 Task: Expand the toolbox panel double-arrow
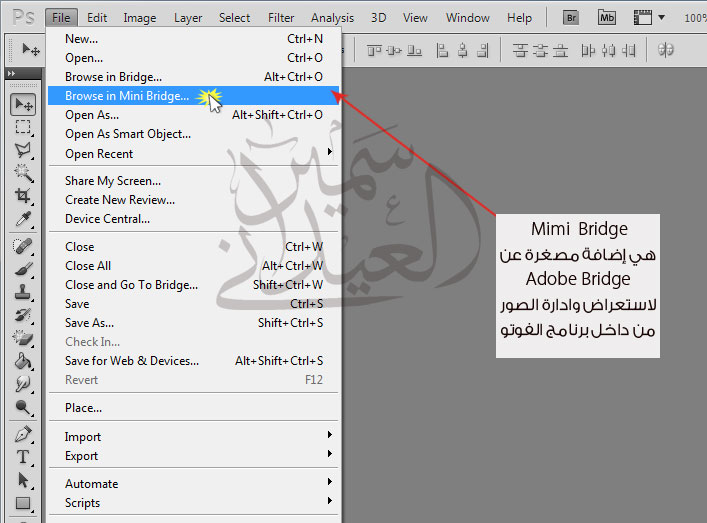pyautogui.click(x=11, y=73)
